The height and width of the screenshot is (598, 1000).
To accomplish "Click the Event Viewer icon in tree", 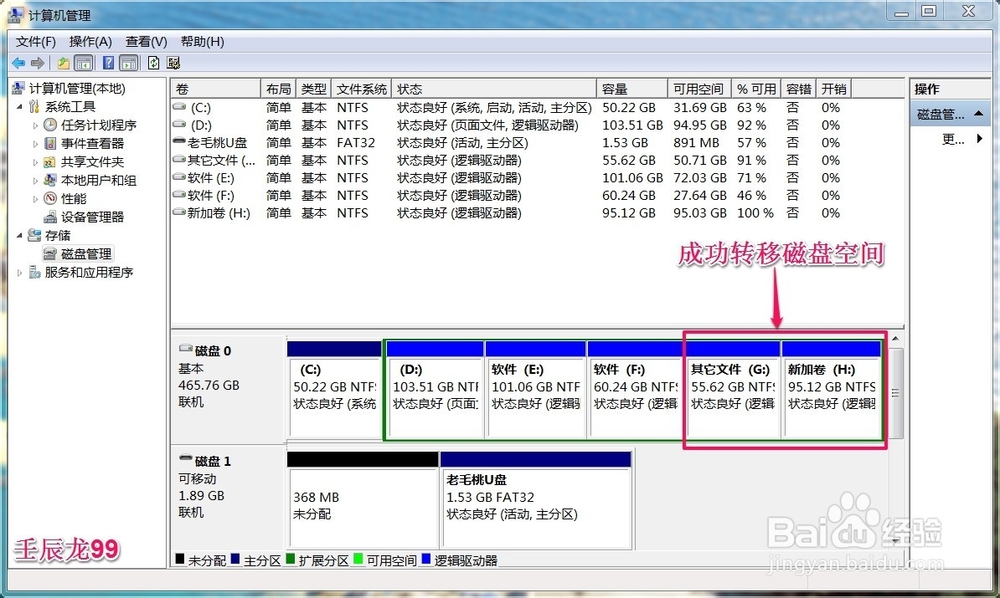I will point(50,143).
